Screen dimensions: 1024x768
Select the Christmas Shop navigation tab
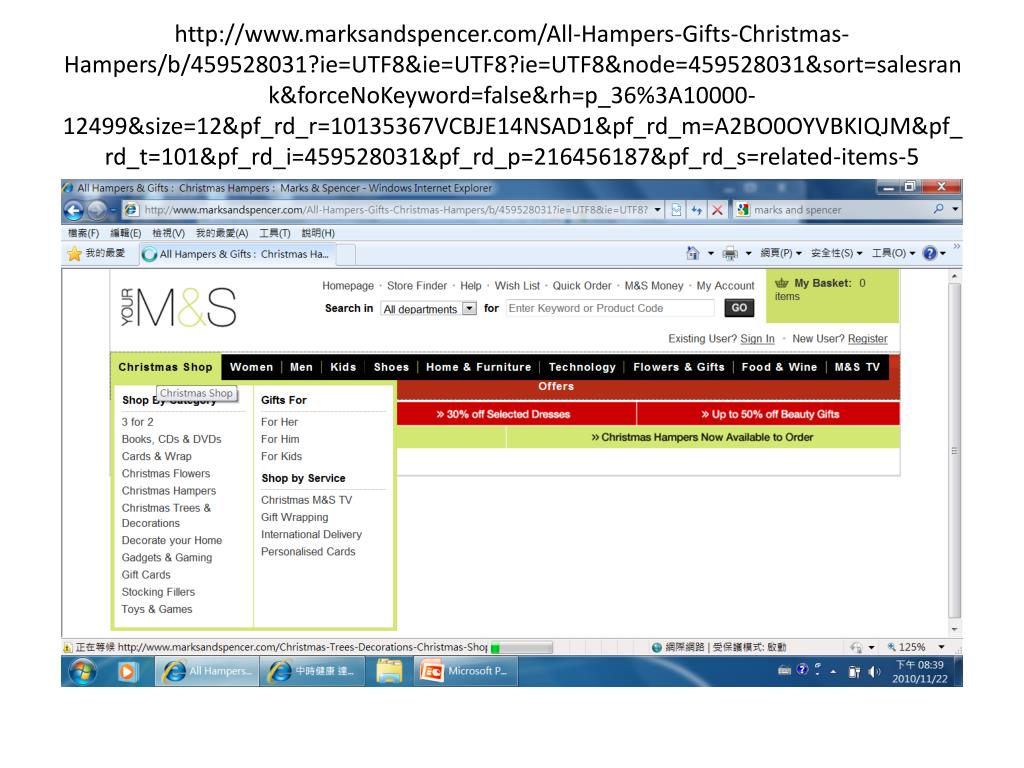(165, 367)
